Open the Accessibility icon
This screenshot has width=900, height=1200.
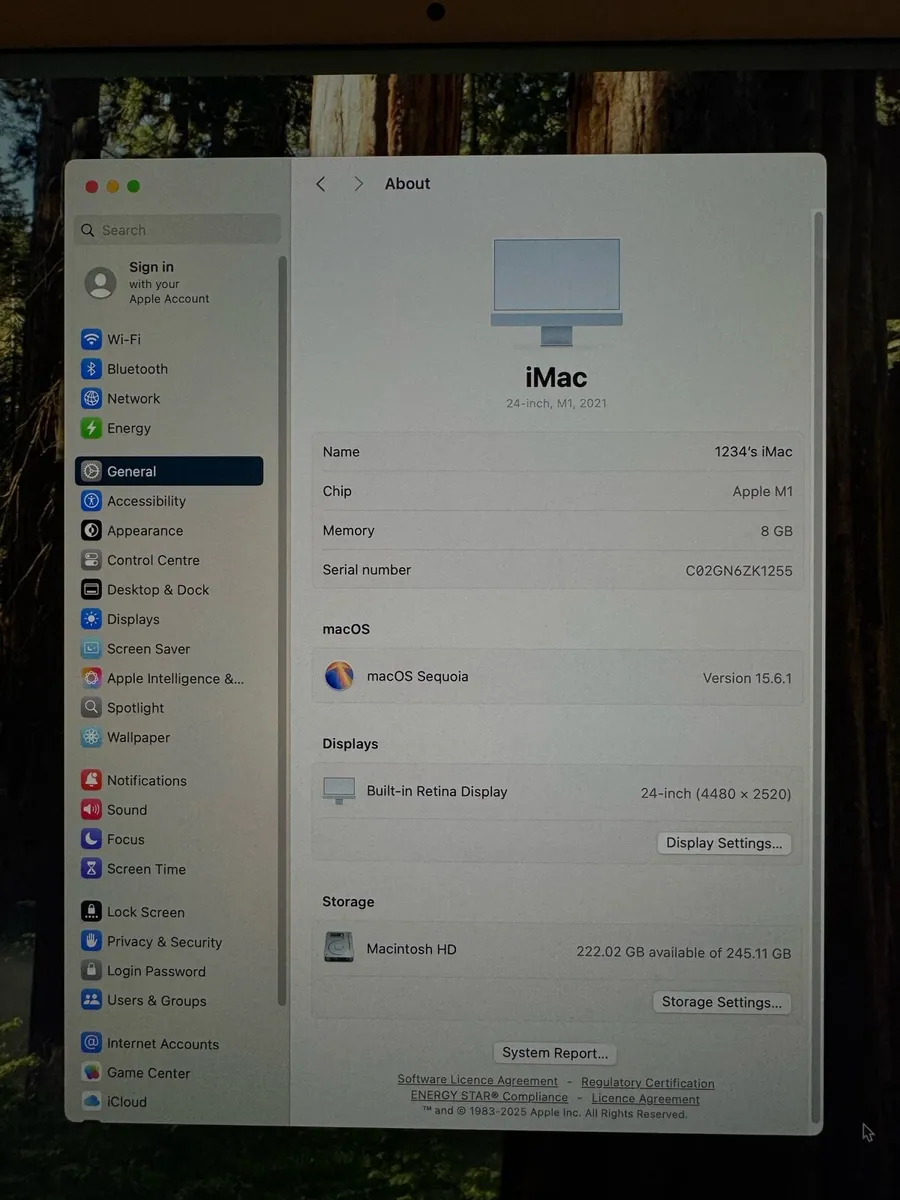[91, 501]
